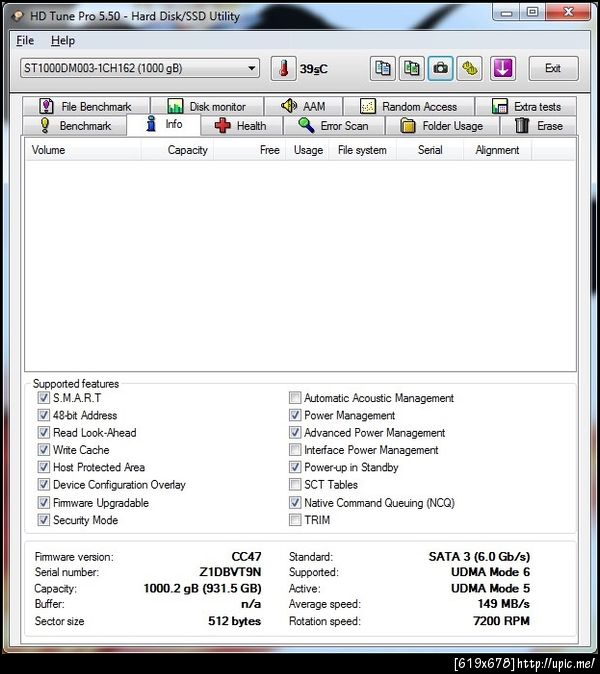Open the Help menu
The width and height of the screenshot is (600, 674).
tap(63, 40)
